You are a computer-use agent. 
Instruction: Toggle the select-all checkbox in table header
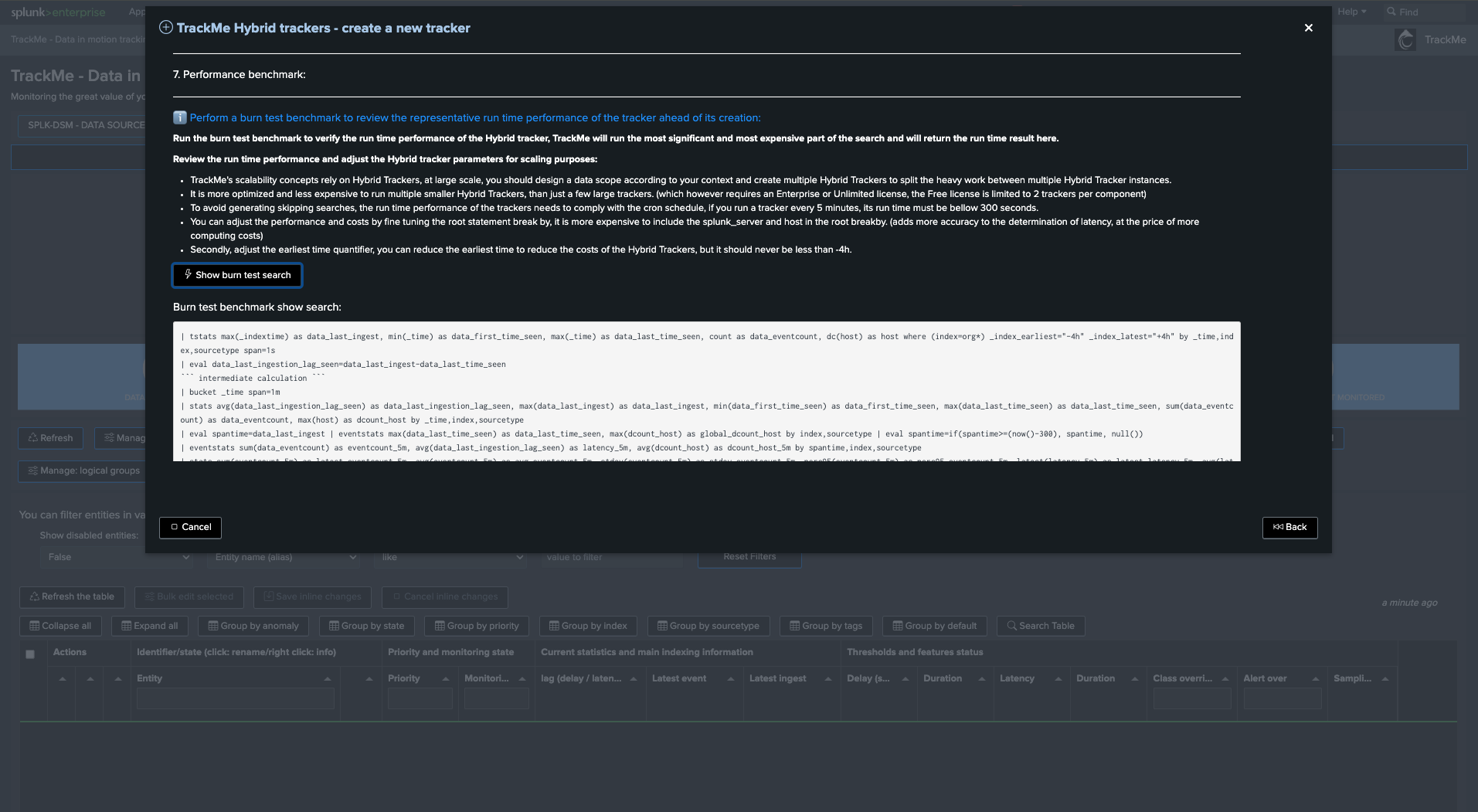30,654
